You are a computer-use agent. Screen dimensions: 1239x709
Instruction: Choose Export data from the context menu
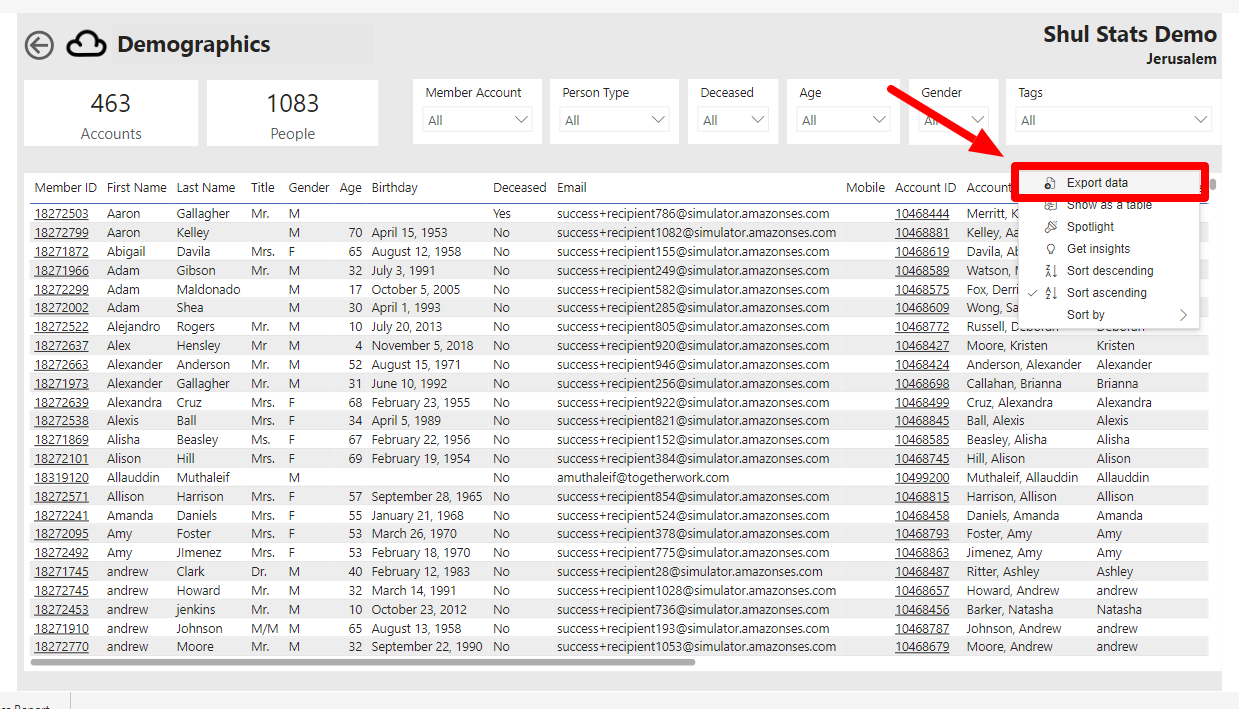(x=1095, y=184)
